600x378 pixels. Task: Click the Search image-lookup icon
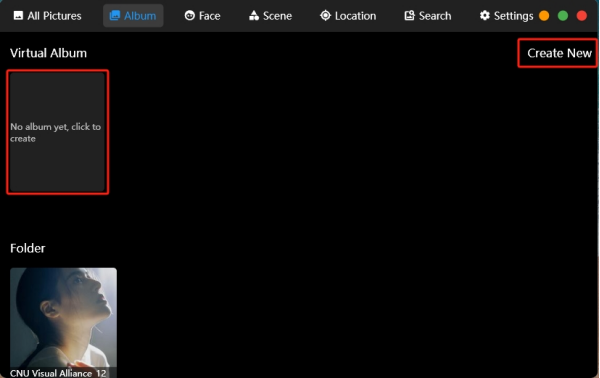point(409,16)
